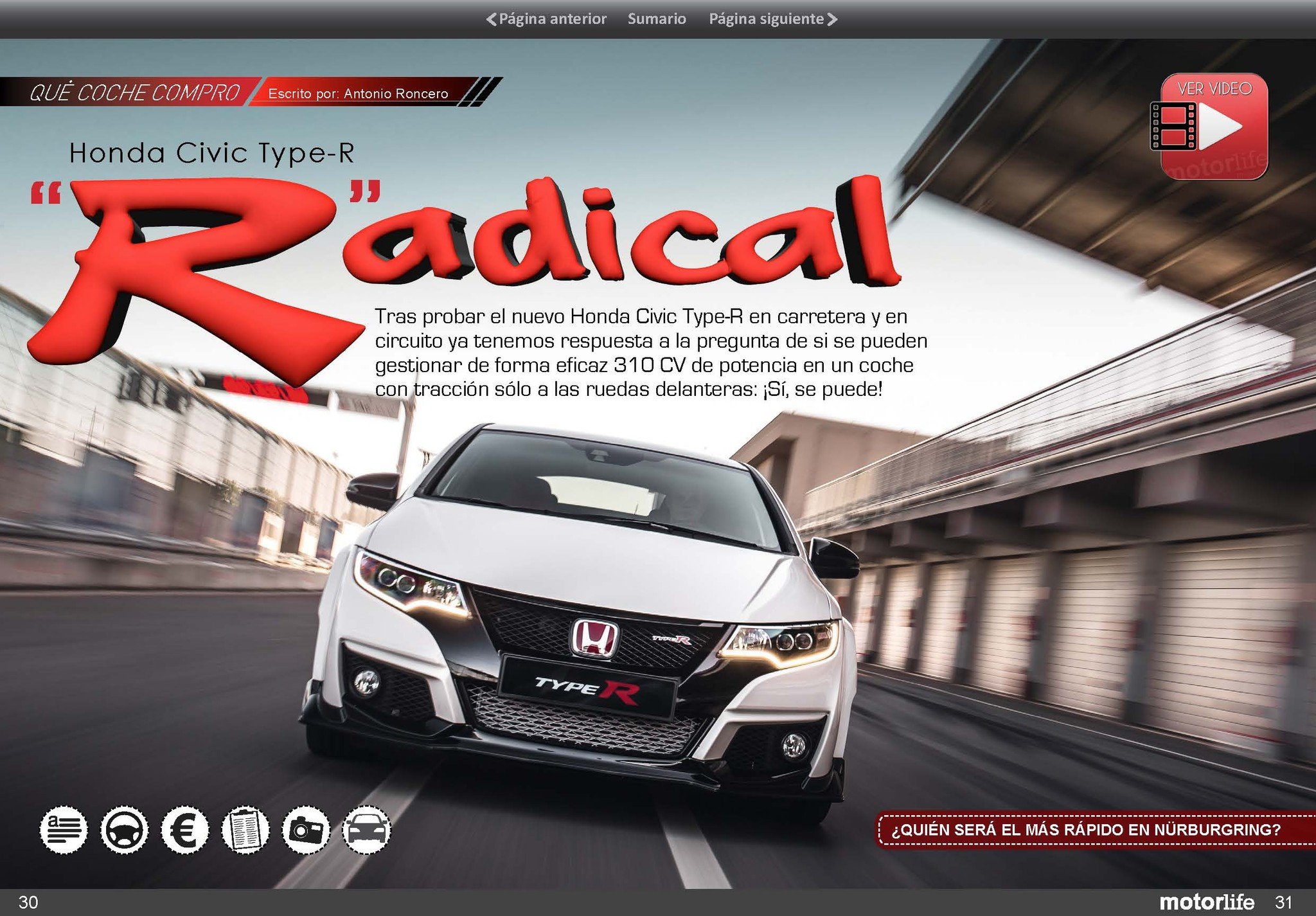The height and width of the screenshot is (916, 1316).
Task: Click the steering wheel icon
Action: click(x=124, y=830)
